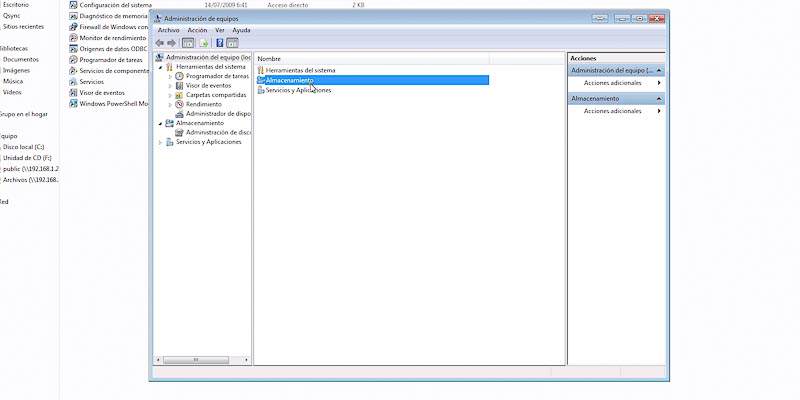Collapse the Herramientas del sistema tree node
Viewport: 800px width, 400px height.
(x=161, y=67)
